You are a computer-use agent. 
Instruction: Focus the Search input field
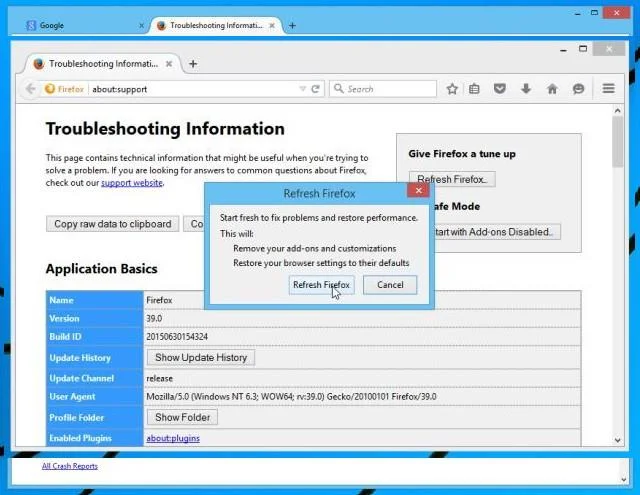[383, 89]
